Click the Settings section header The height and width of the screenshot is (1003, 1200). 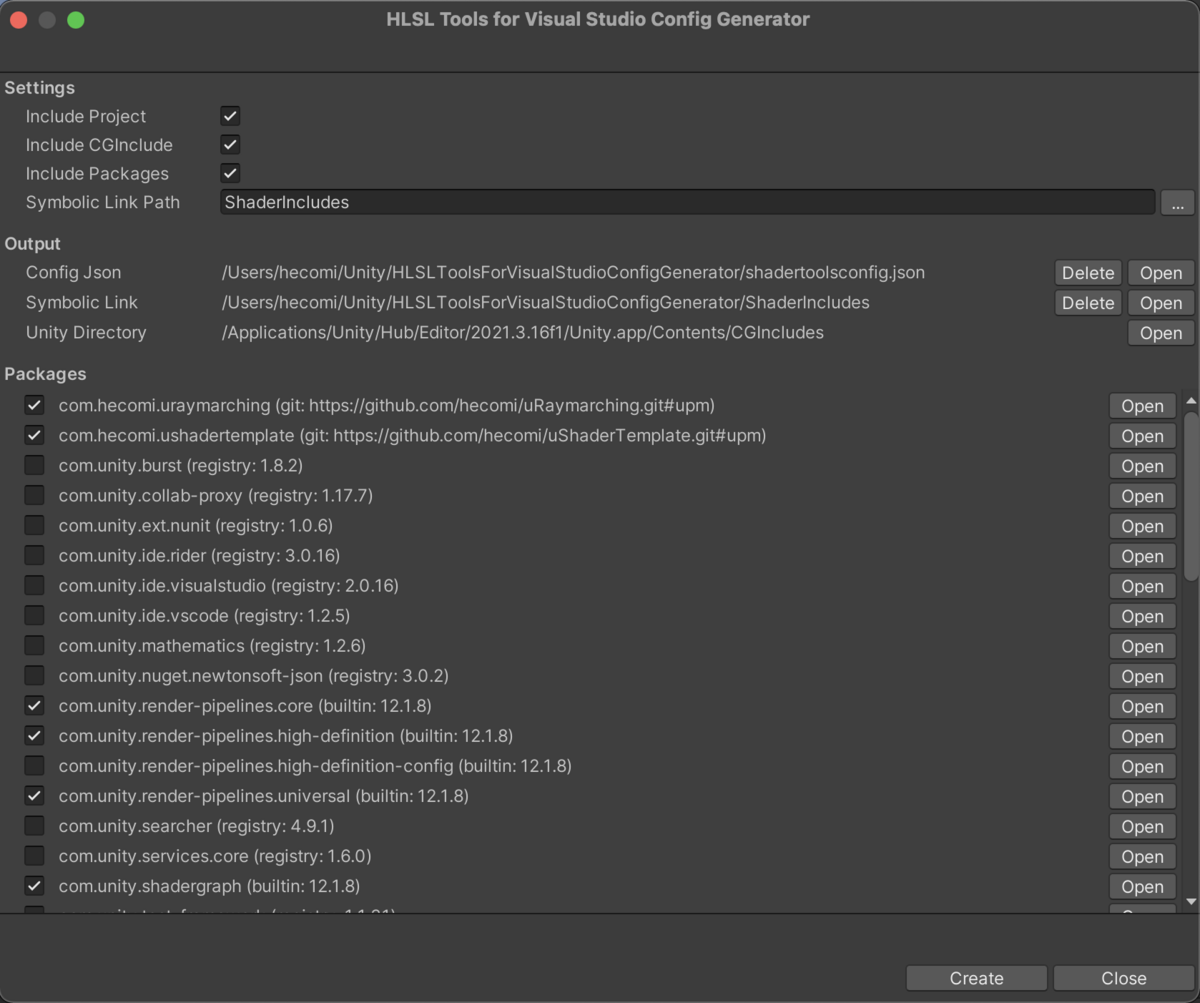click(39, 88)
